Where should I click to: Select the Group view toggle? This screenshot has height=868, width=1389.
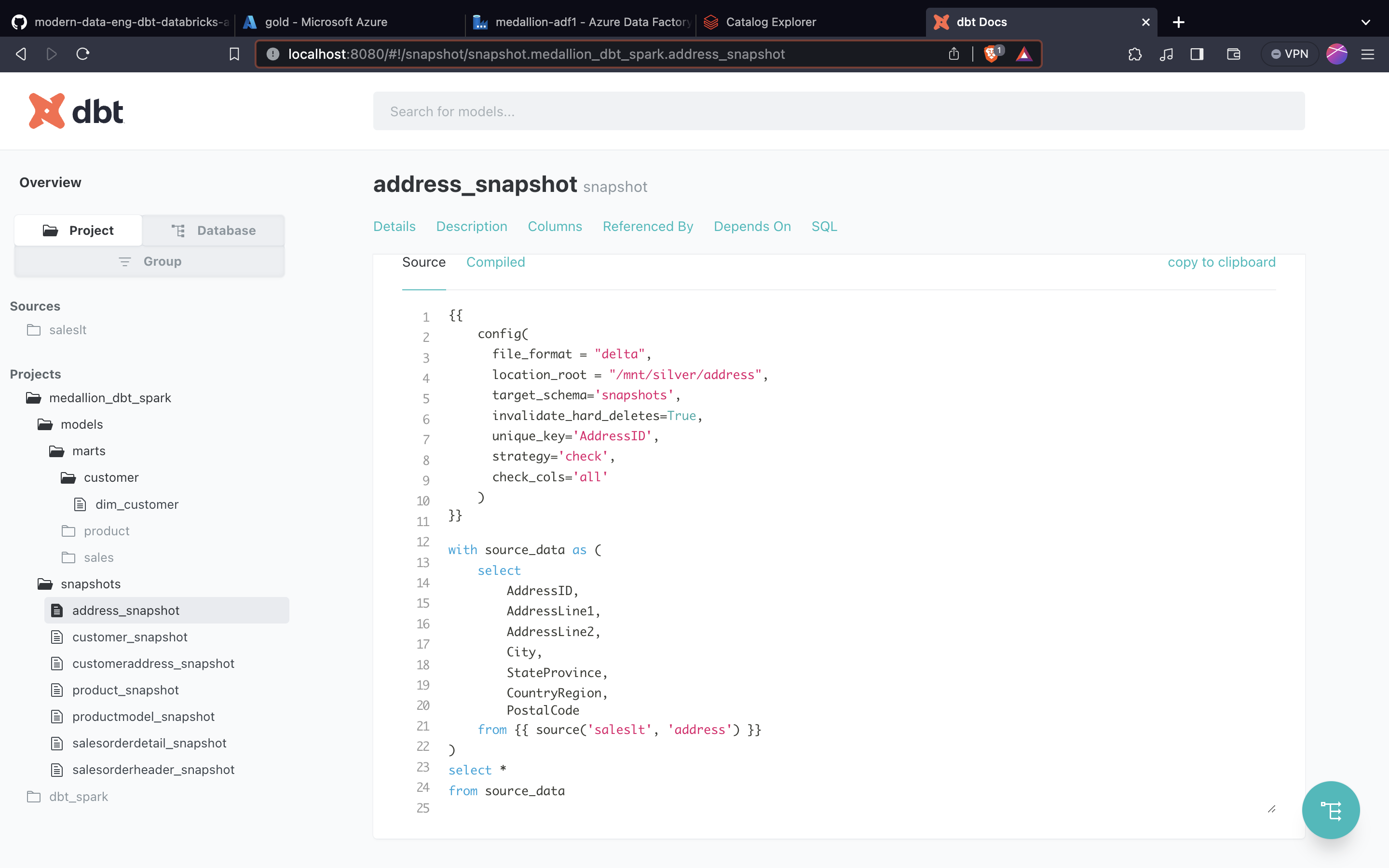click(x=149, y=261)
